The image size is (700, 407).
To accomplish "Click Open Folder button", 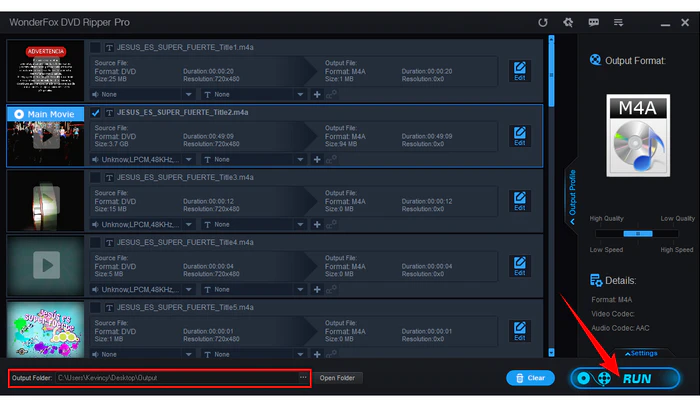I will pyautogui.click(x=337, y=378).
